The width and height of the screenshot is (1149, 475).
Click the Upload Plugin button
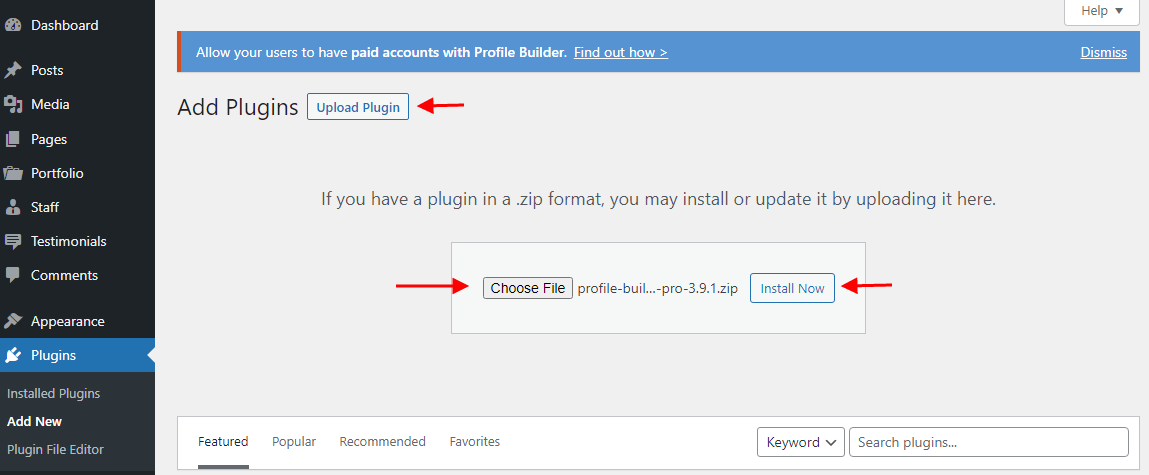pyautogui.click(x=358, y=108)
